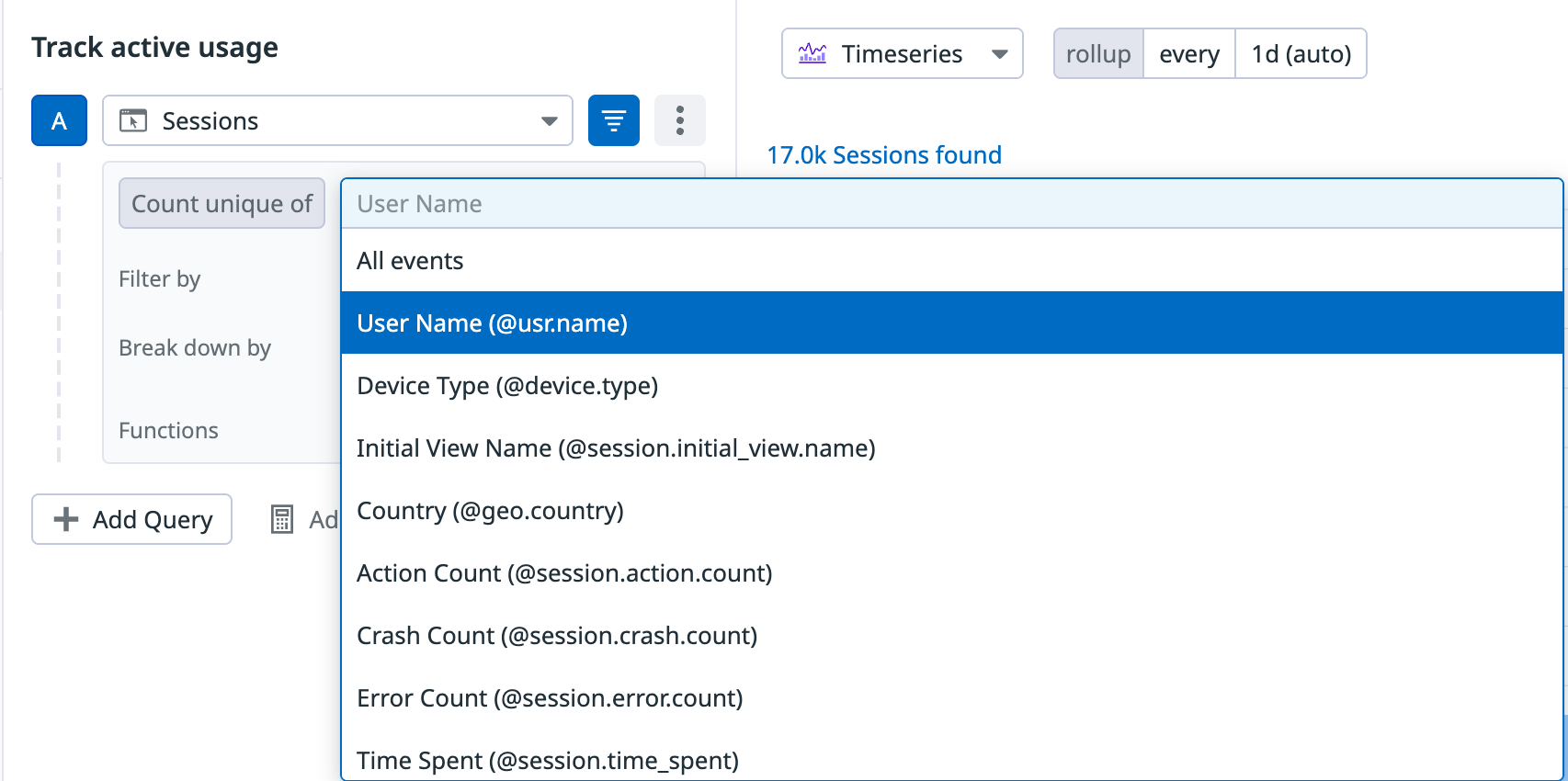Open the Timeseries visualization dropdown
Viewport: 1568px width, 781px height.
(999, 53)
